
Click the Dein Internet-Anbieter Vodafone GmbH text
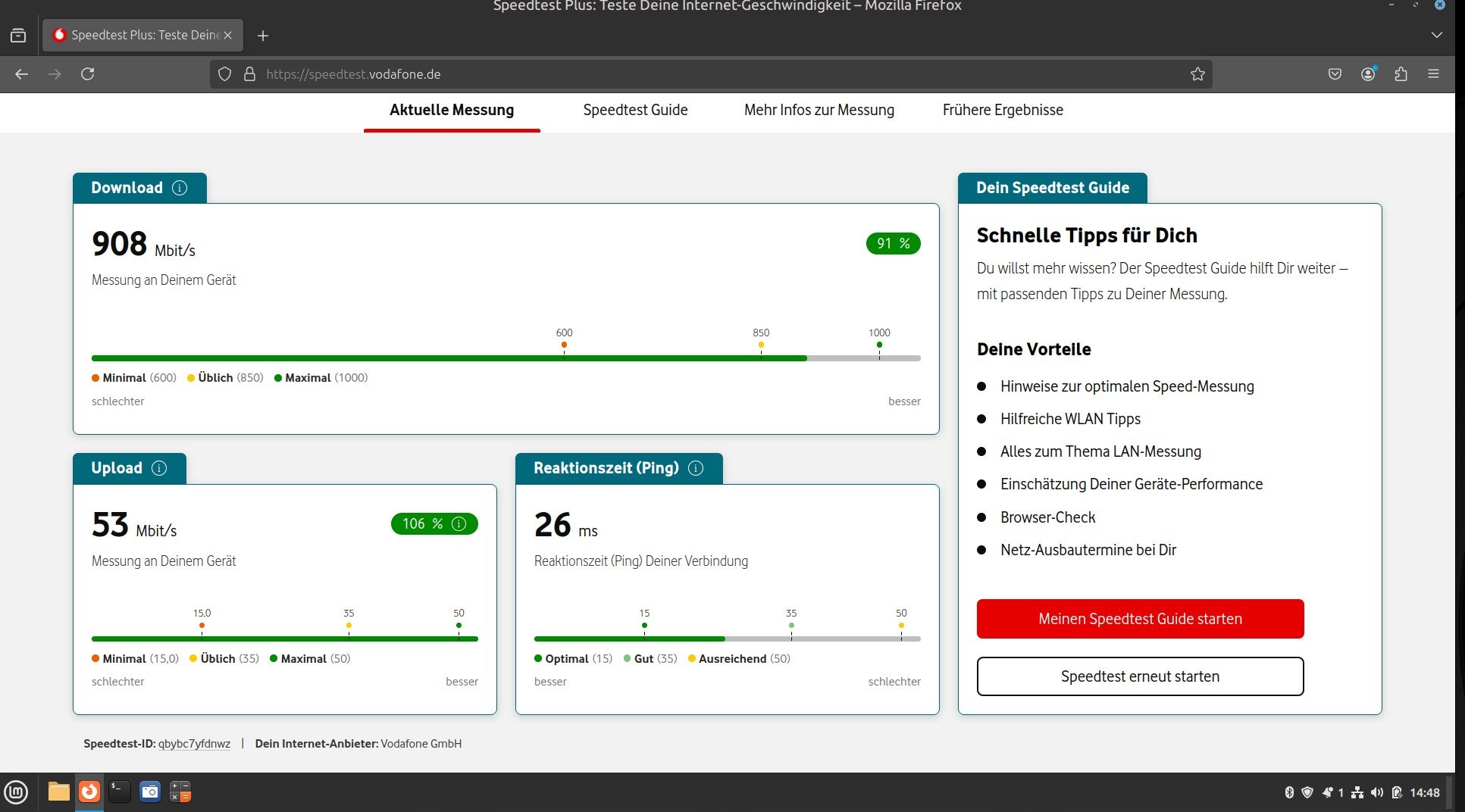(x=358, y=744)
